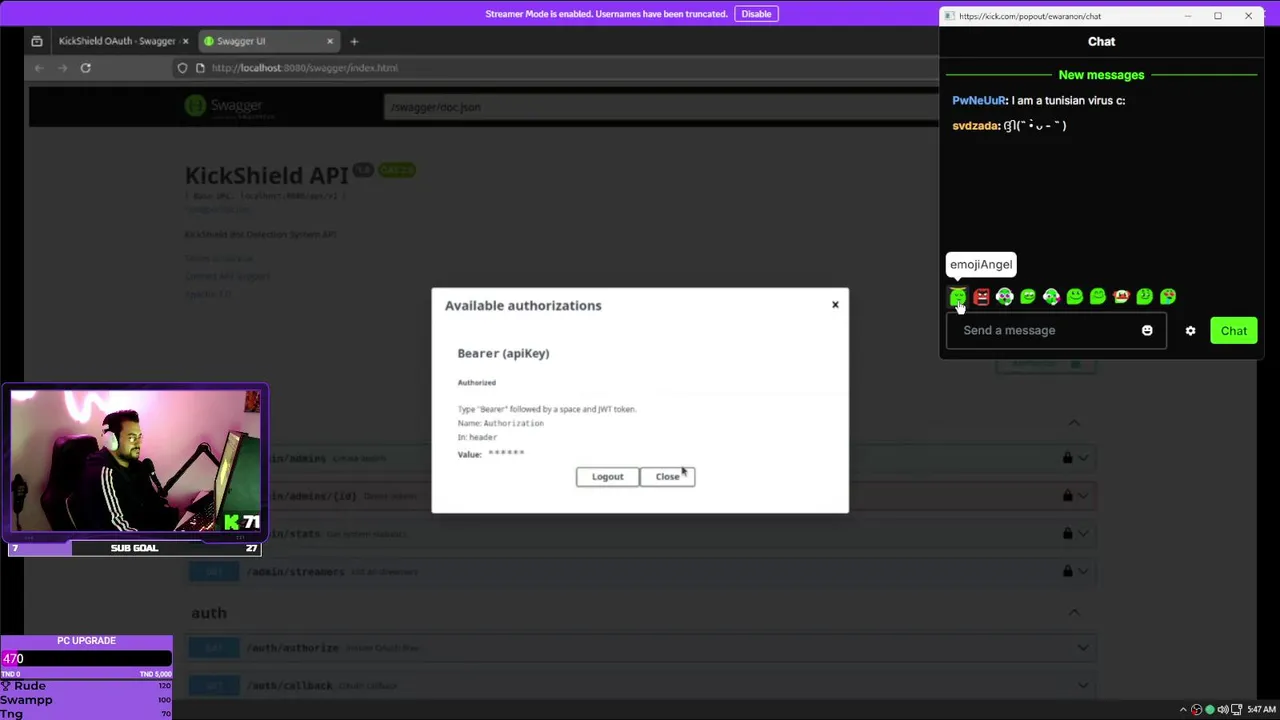Focus the Send a message field
This screenshot has height=720, width=1280.
pyautogui.click(x=1056, y=331)
